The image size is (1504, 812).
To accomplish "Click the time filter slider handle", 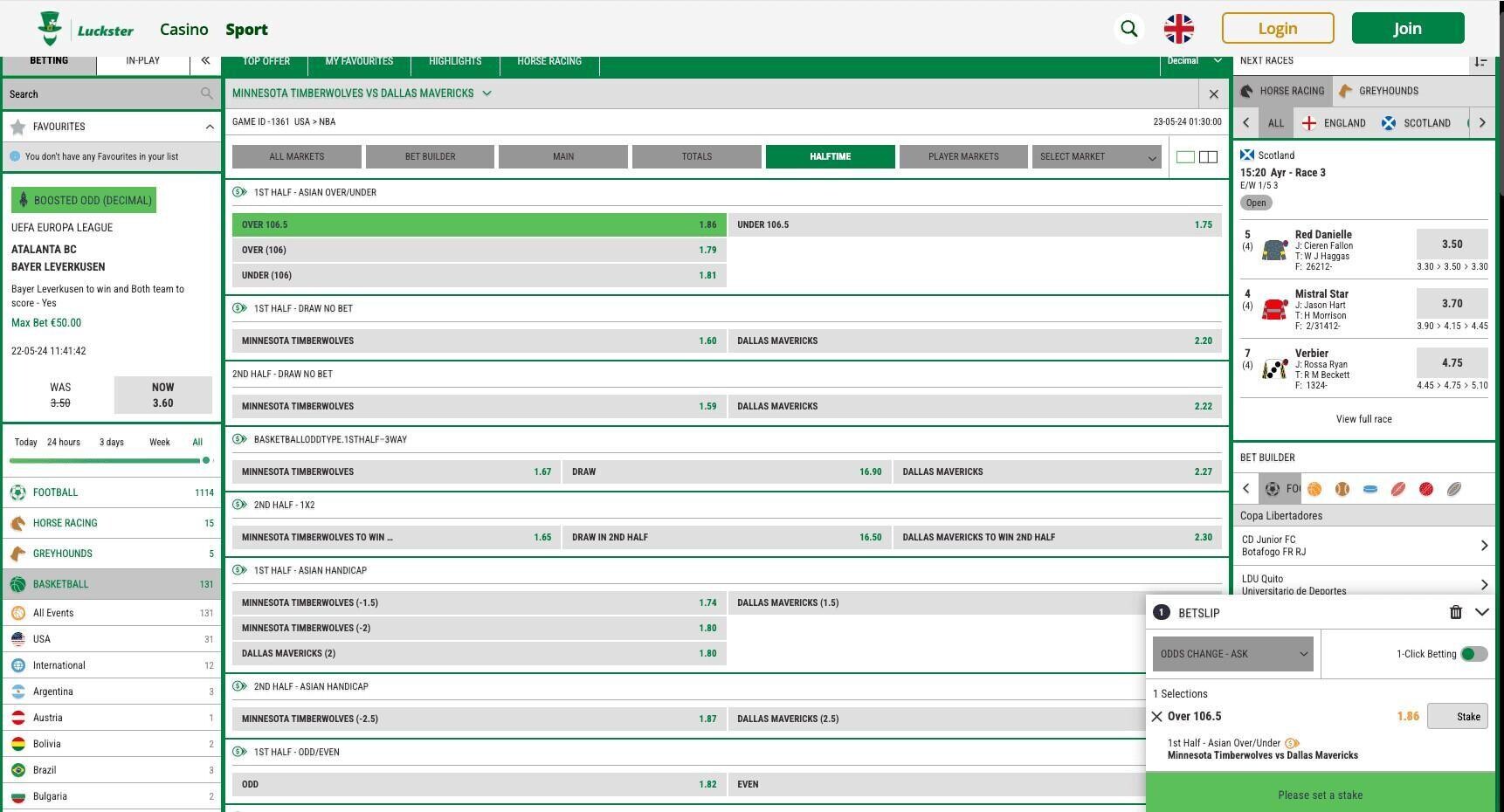I will click(x=206, y=460).
